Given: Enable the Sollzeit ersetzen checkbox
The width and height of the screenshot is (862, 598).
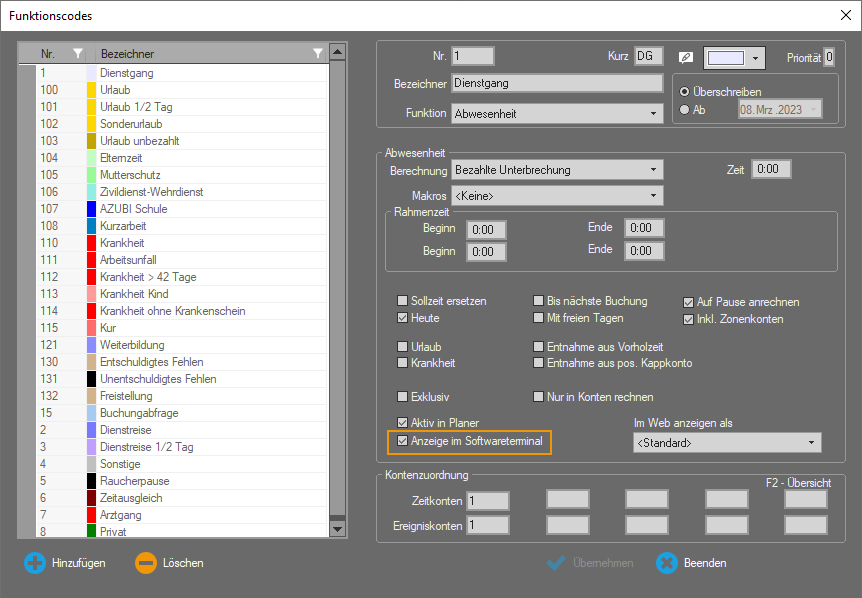Looking at the screenshot, I should point(403,302).
